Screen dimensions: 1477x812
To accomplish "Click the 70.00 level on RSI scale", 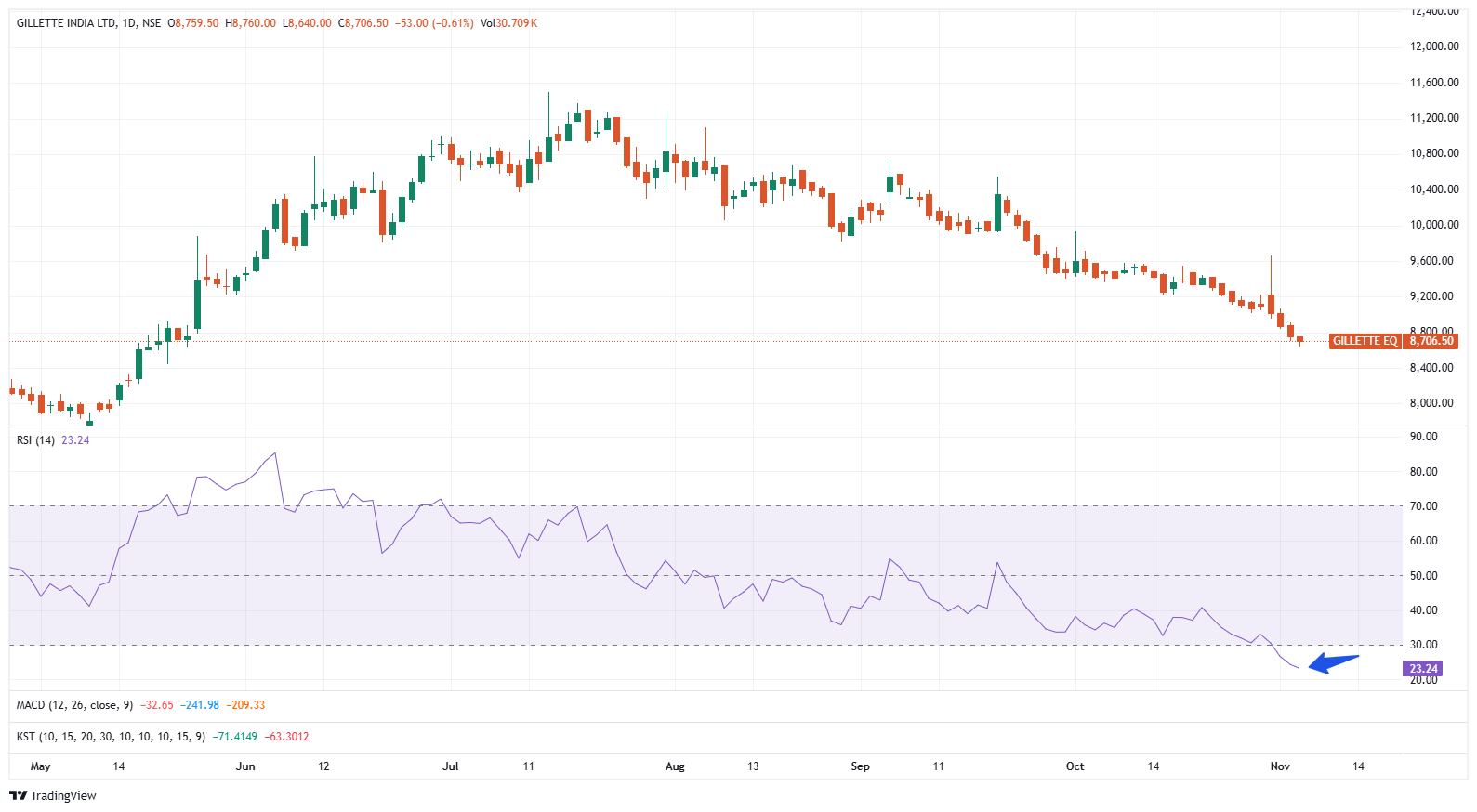I will (x=1424, y=506).
